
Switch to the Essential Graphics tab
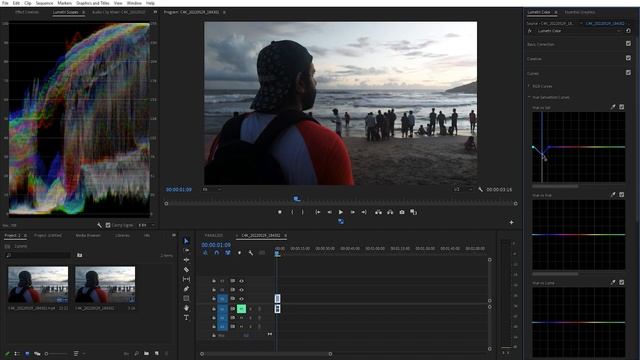pos(580,12)
